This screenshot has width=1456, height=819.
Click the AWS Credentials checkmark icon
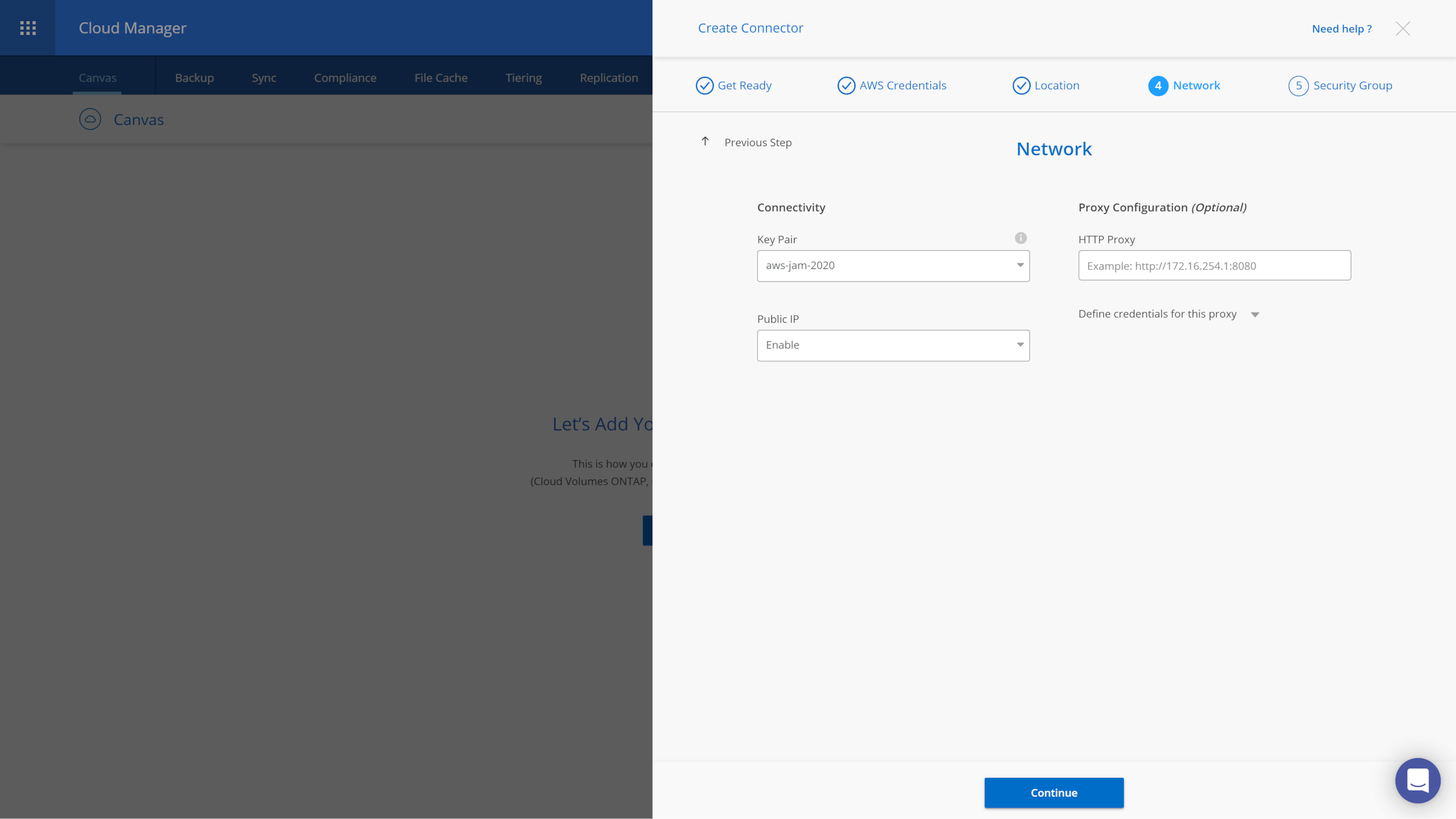point(846,85)
